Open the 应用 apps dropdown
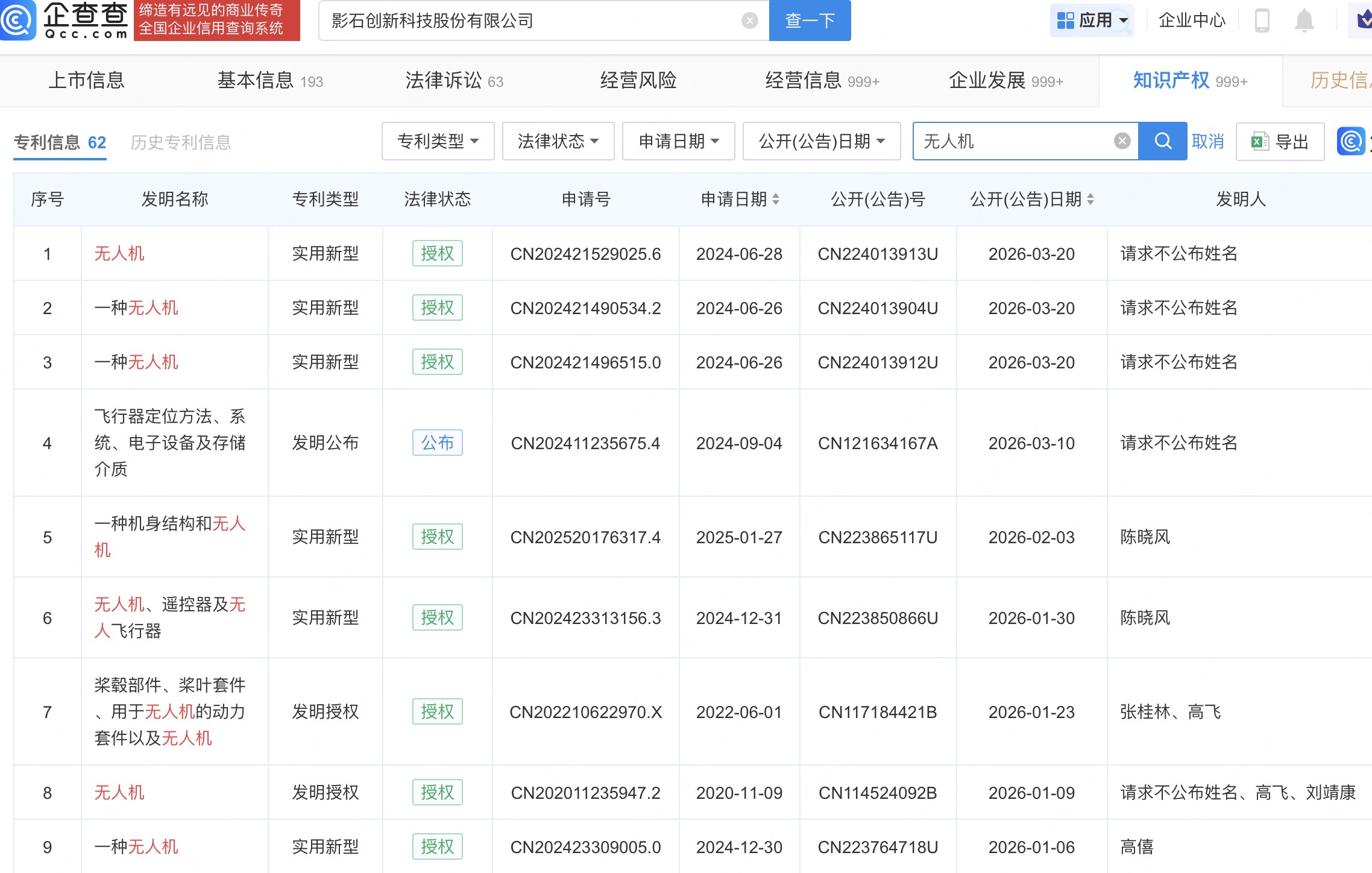Viewport: 1372px width, 873px height. point(1092,21)
